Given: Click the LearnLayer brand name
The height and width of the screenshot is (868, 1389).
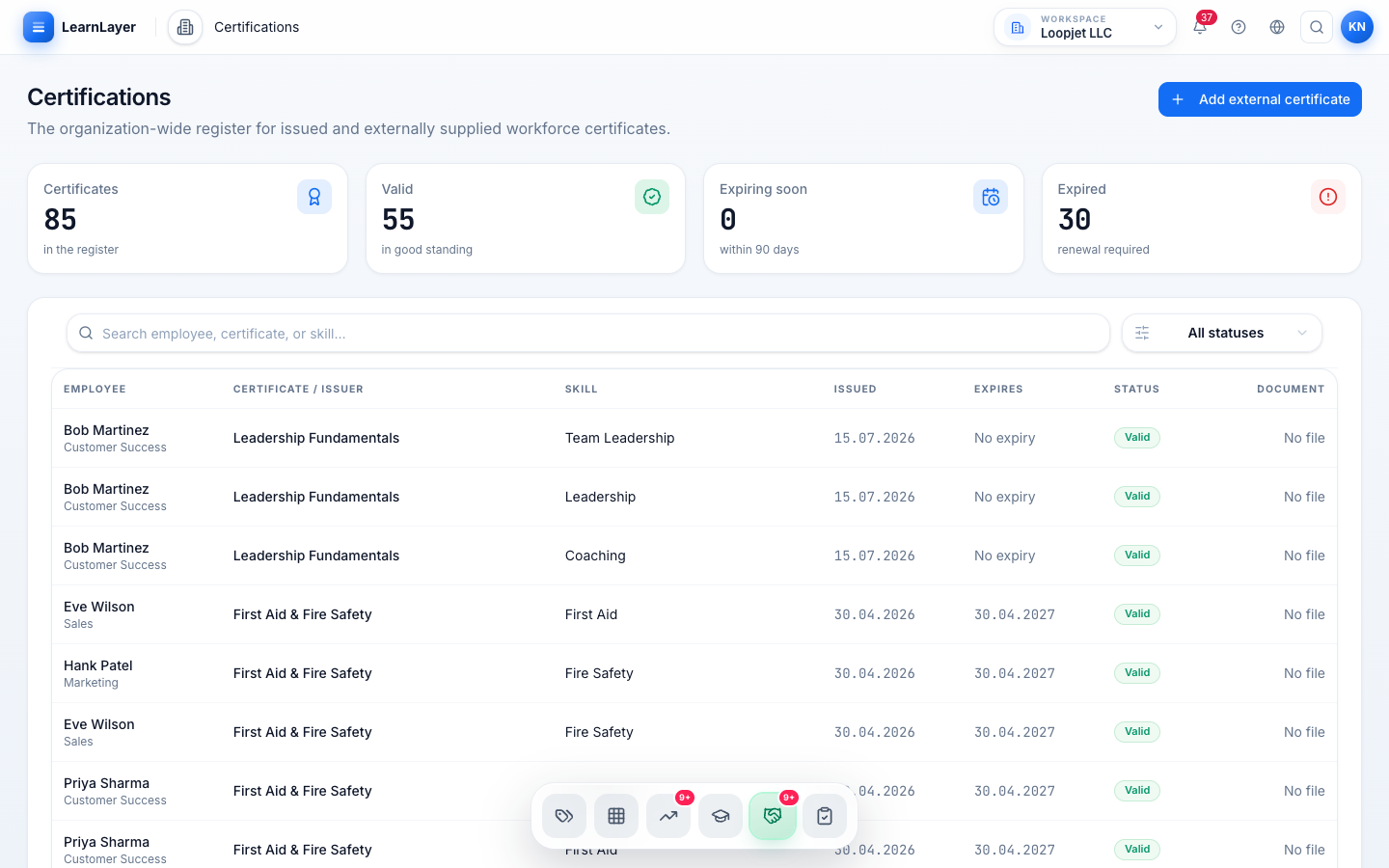Looking at the screenshot, I should click(x=98, y=27).
